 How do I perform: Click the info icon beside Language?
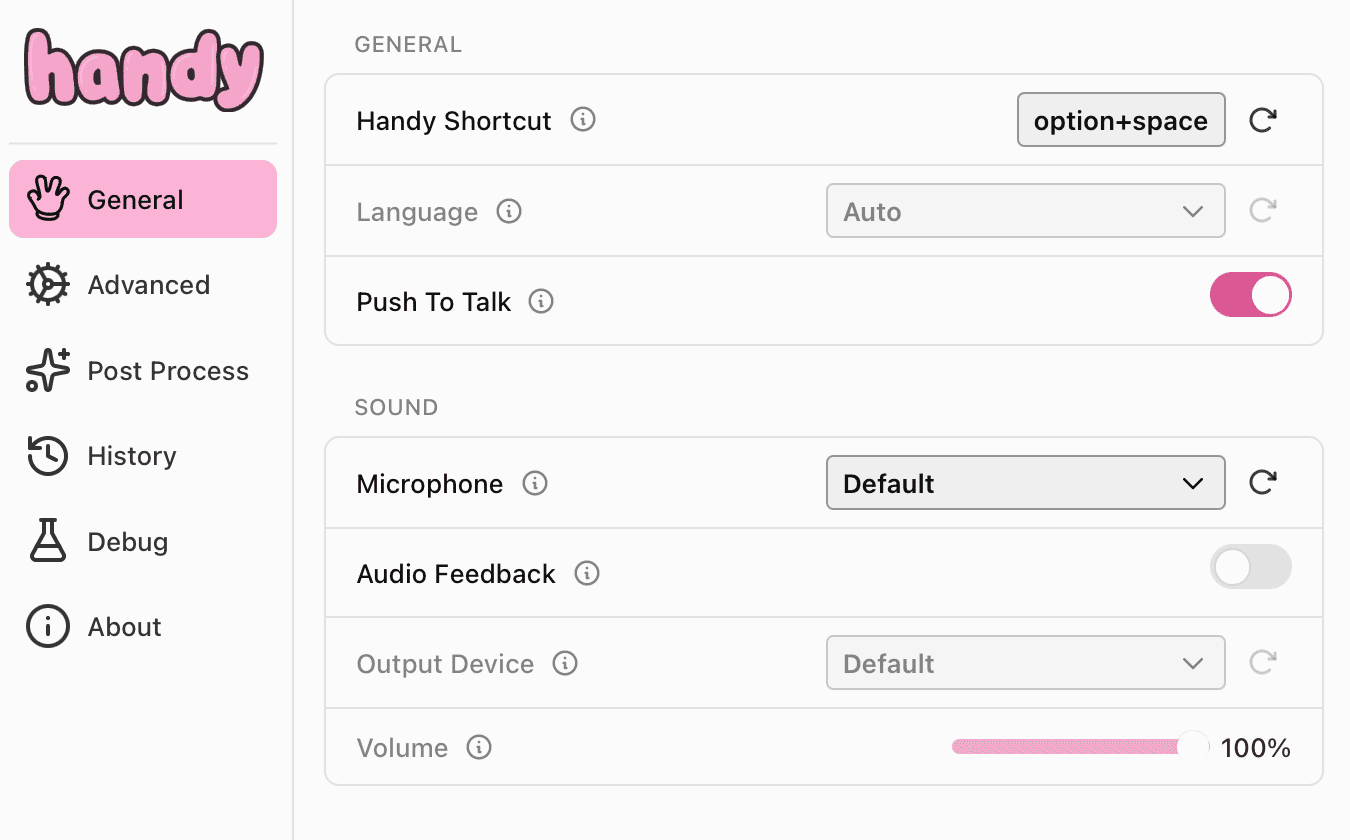(x=509, y=212)
